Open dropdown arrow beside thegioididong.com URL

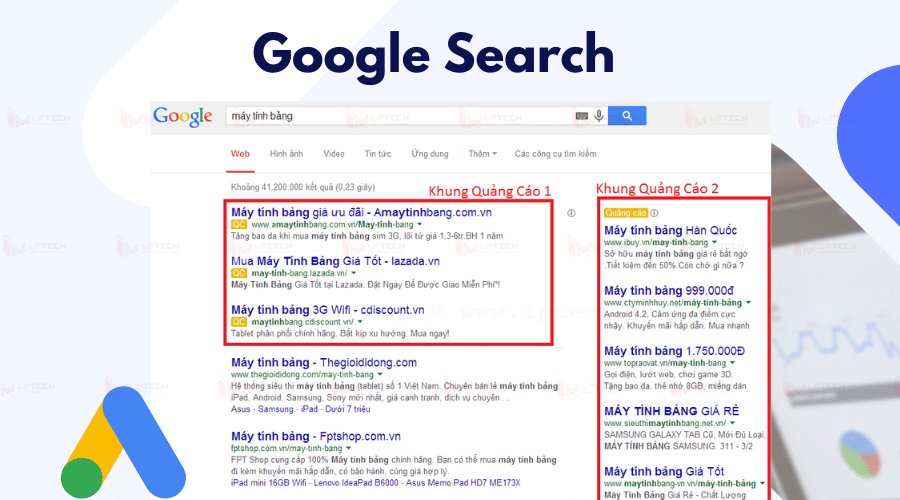pyautogui.click(x=380, y=375)
